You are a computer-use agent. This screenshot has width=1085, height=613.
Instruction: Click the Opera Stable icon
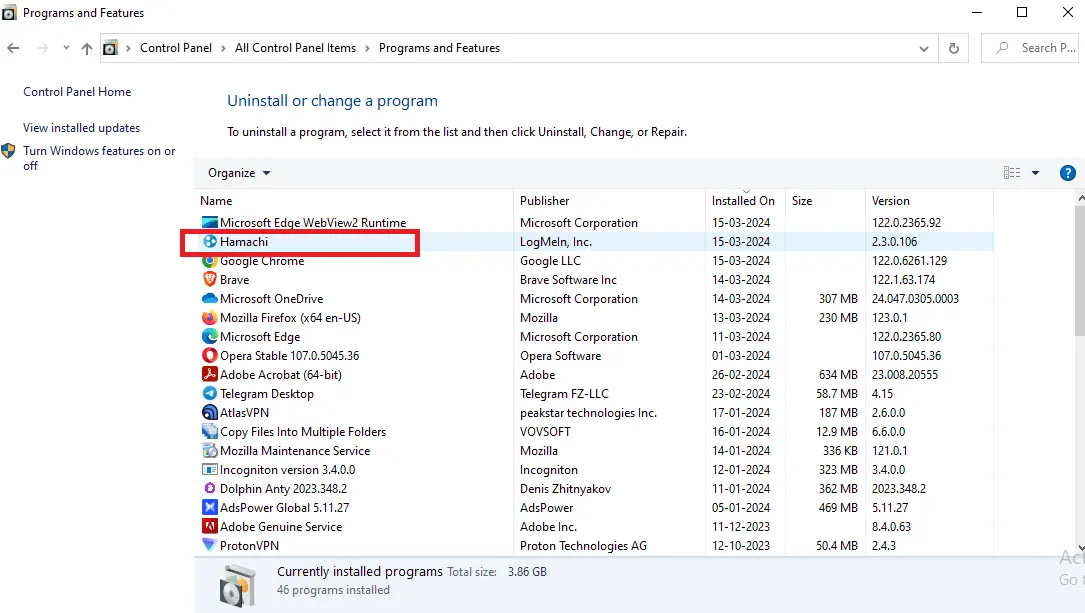[209, 356]
